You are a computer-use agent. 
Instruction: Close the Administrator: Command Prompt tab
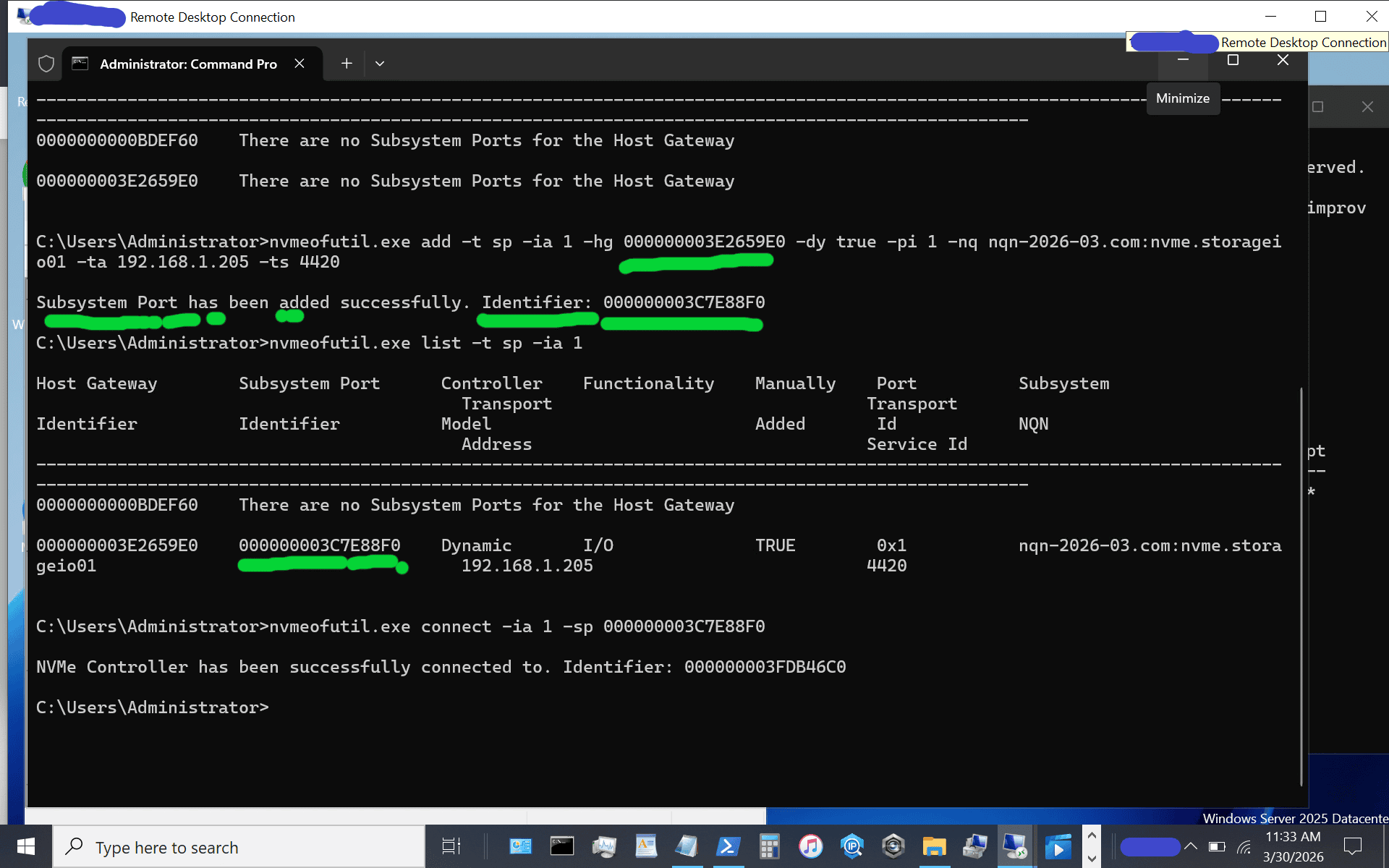(x=300, y=64)
